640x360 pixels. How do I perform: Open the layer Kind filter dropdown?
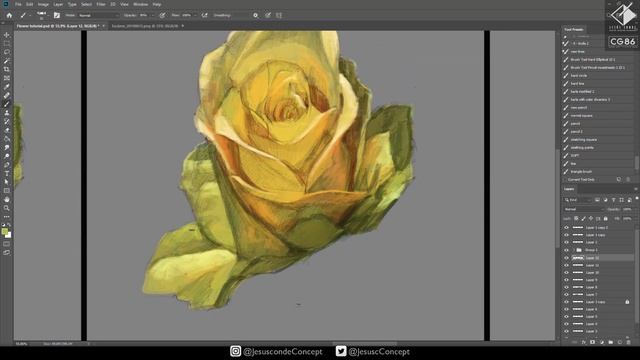[x=578, y=200]
